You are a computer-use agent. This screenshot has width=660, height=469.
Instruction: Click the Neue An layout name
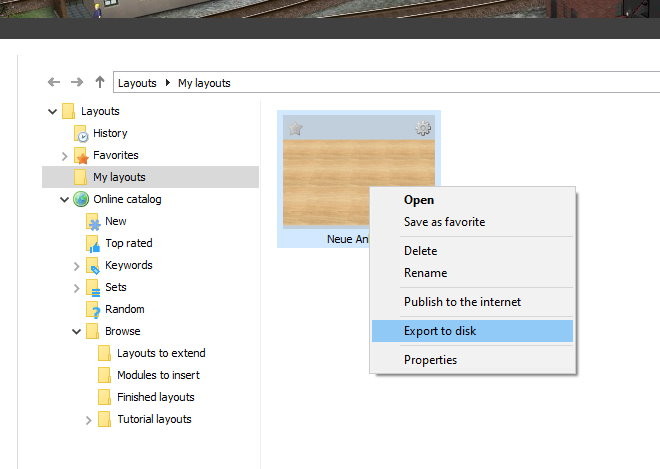coord(348,239)
